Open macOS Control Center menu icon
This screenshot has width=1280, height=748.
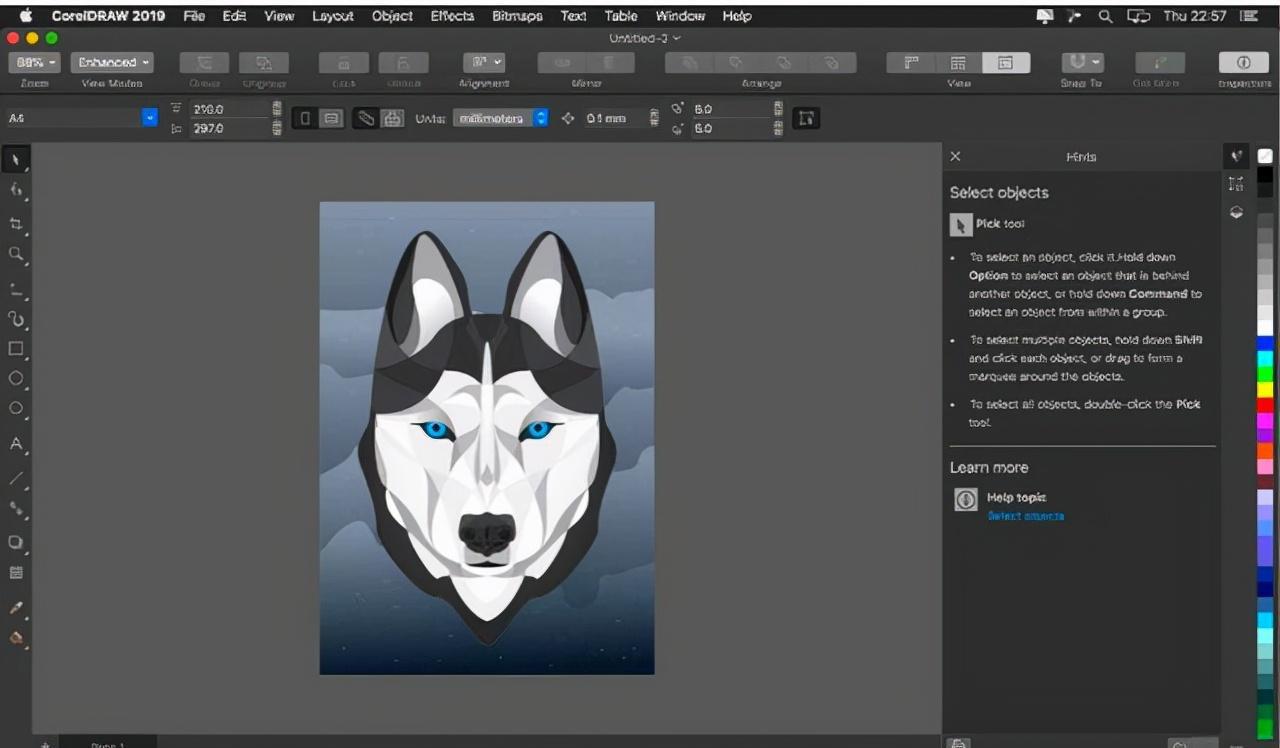pyautogui.click(x=1248, y=16)
